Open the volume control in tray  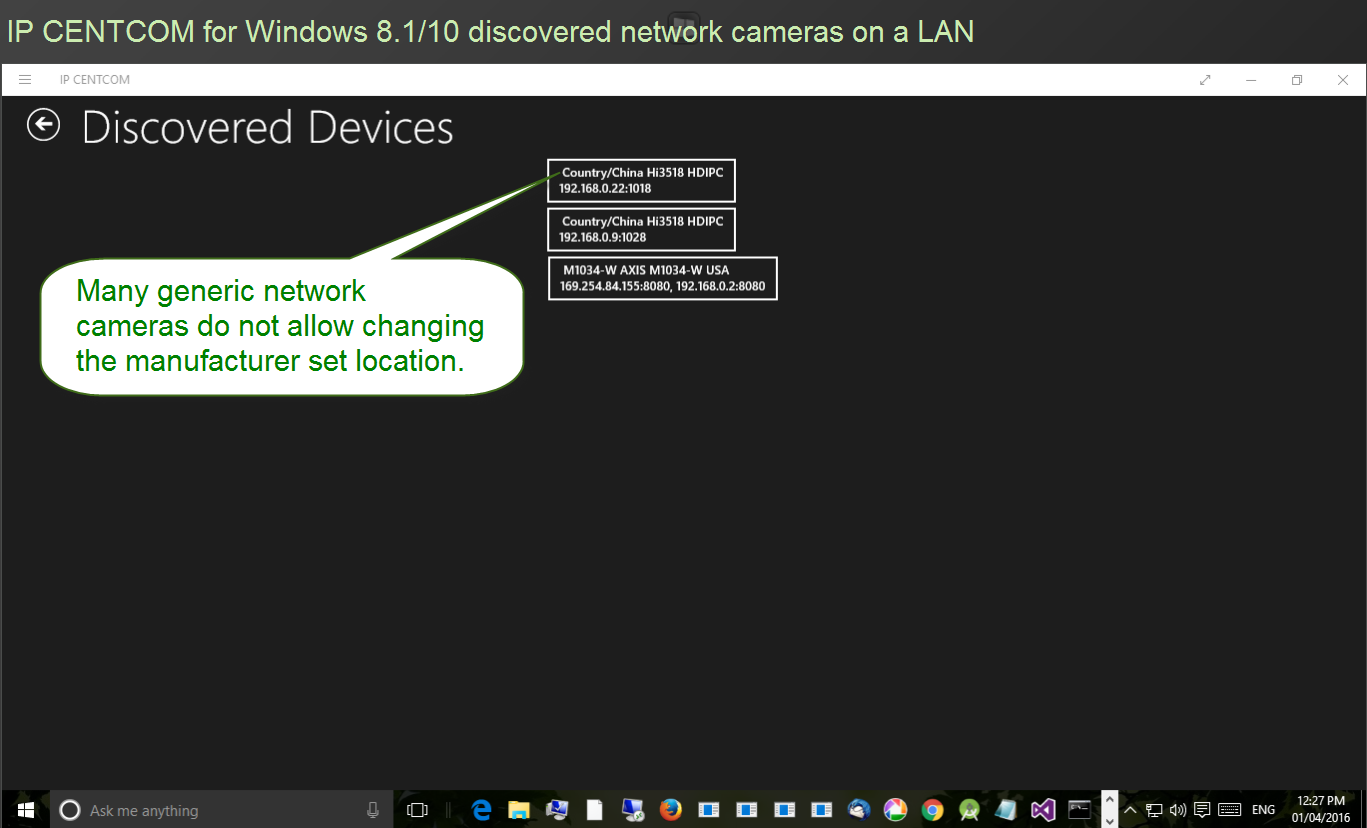(1178, 810)
